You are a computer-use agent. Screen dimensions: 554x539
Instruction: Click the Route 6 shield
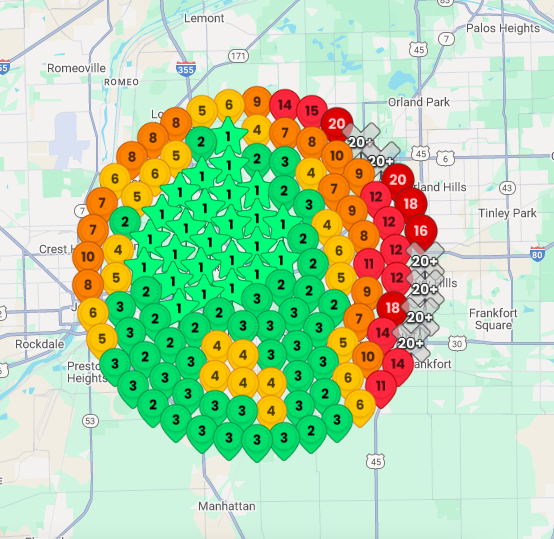[x=445, y=158]
